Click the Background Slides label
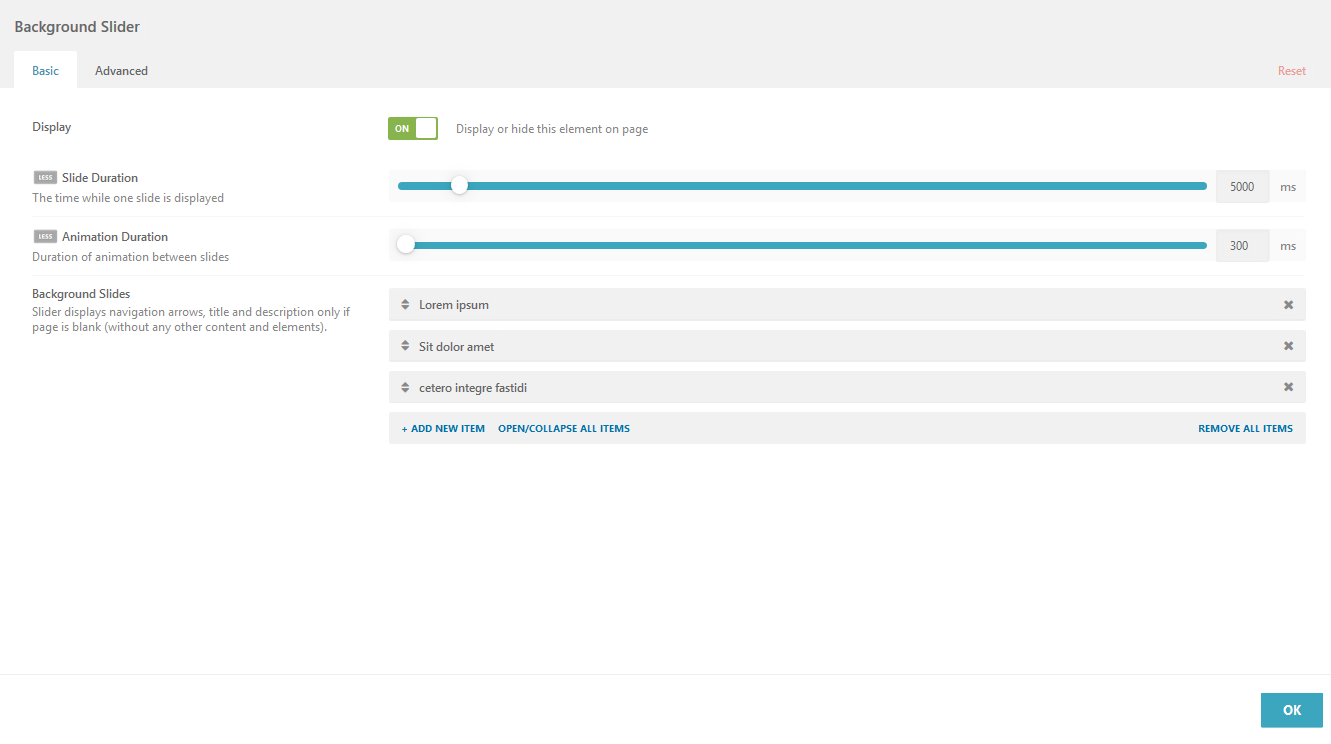Screen dimensions: 1331x744 pos(81,294)
